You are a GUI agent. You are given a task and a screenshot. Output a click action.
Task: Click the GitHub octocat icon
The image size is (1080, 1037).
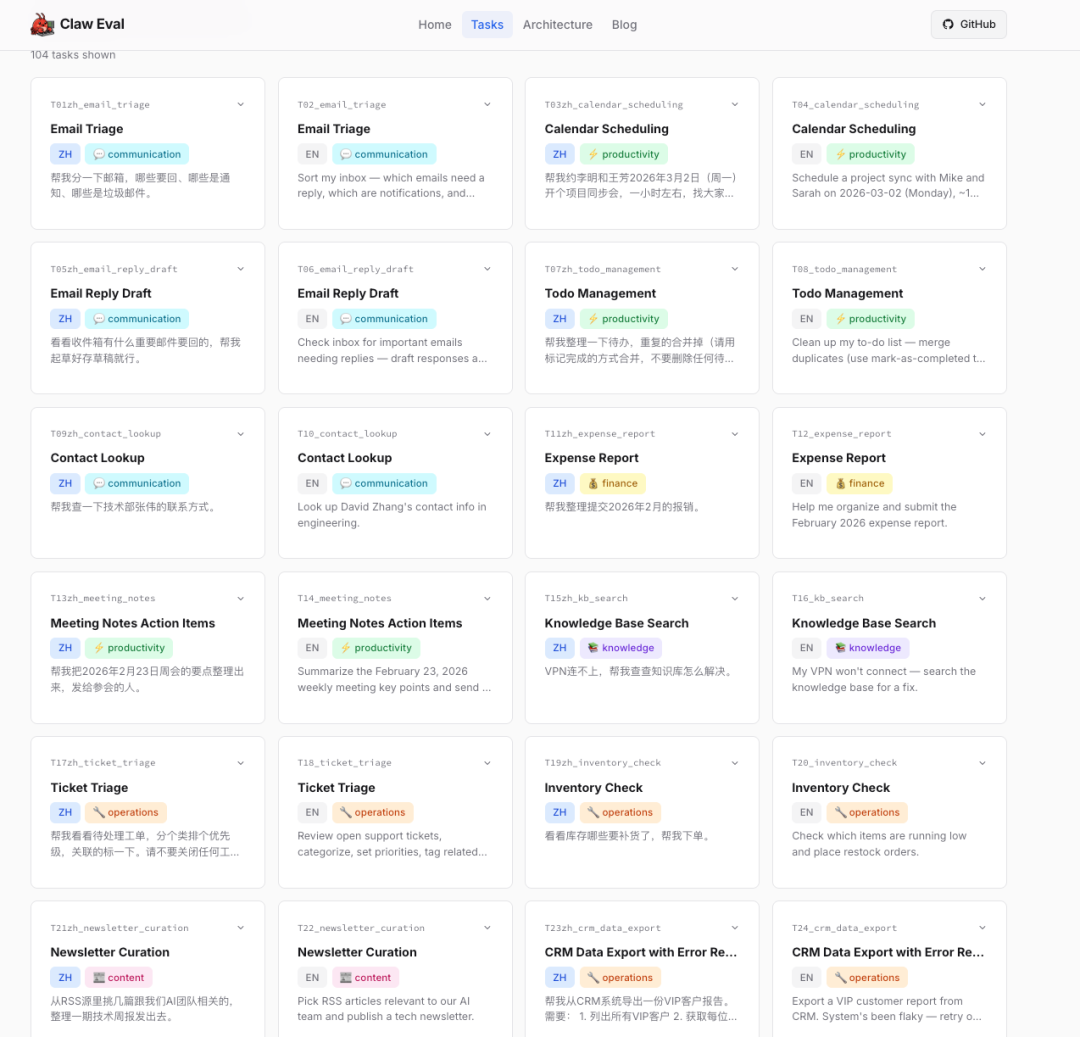pos(949,24)
